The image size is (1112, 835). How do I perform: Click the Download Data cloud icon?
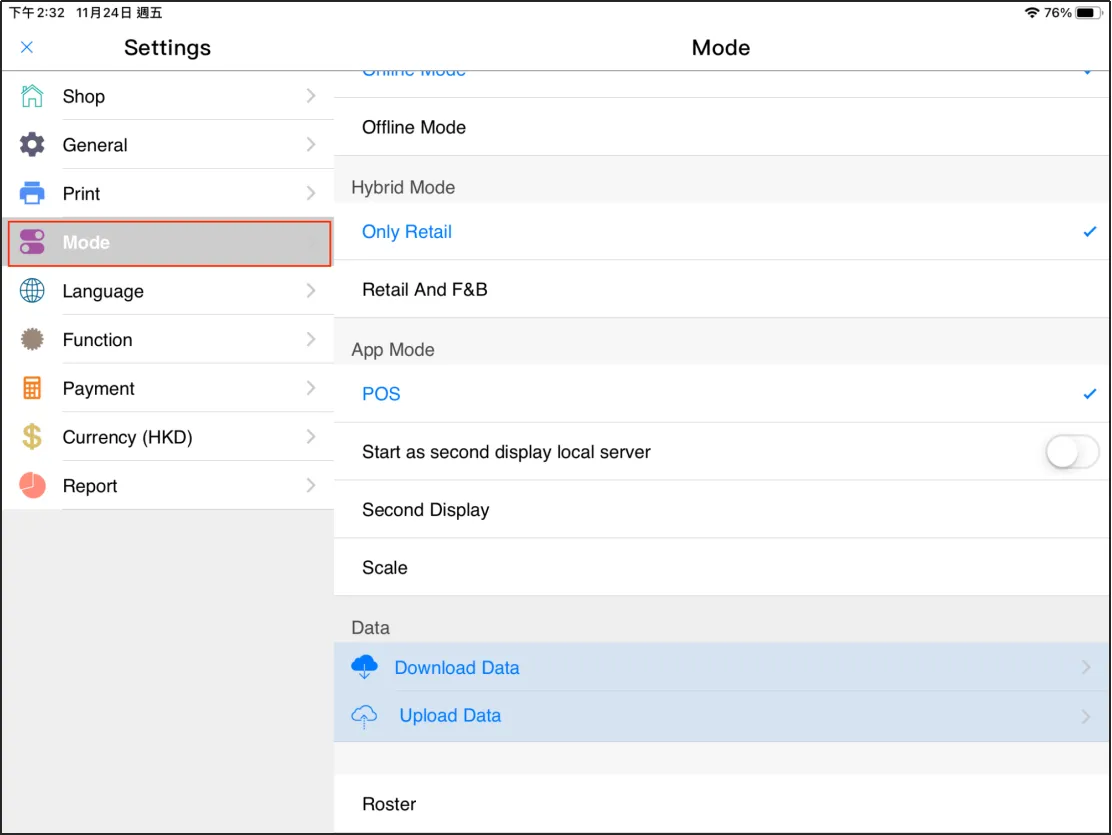click(x=364, y=666)
